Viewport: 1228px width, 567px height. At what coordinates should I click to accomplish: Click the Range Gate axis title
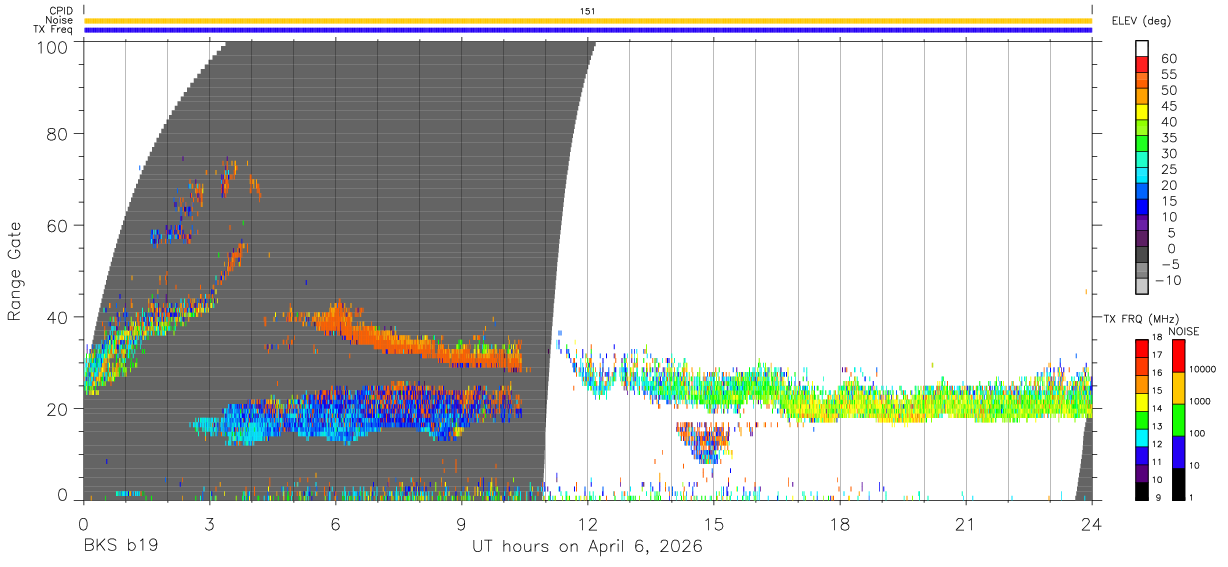[x=15, y=273]
